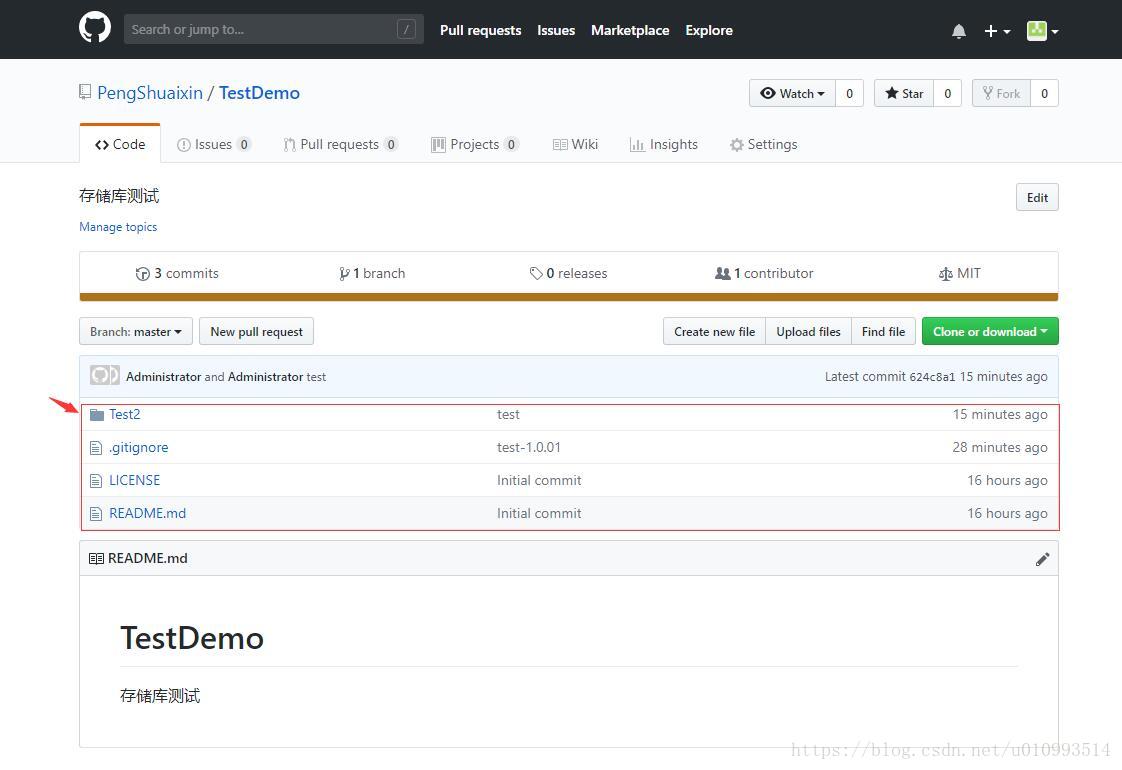Open the notifications bell
The image size is (1122, 770).
(x=959, y=31)
